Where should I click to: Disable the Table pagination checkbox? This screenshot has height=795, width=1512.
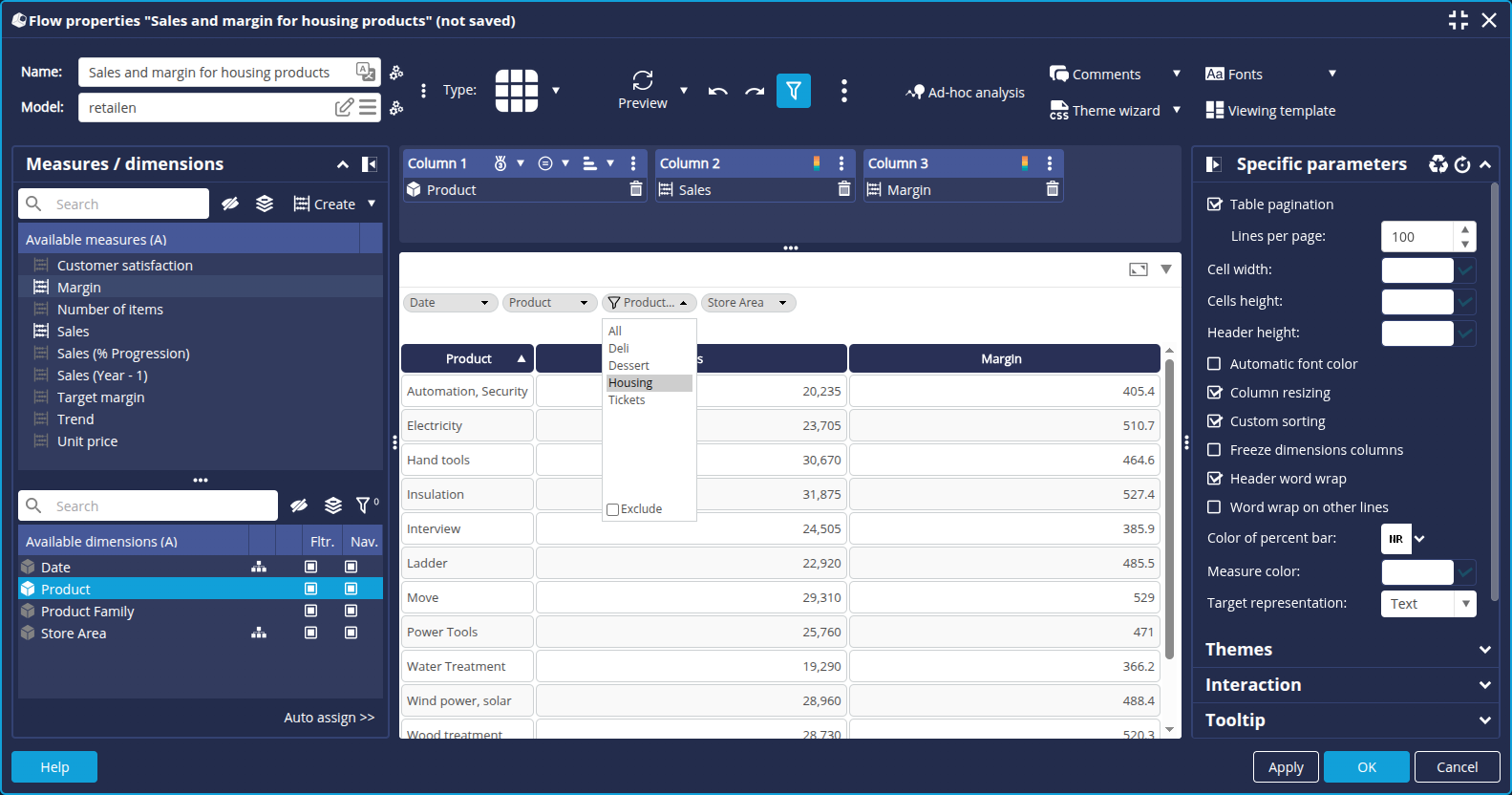pyautogui.click(x=1215, y=204)
